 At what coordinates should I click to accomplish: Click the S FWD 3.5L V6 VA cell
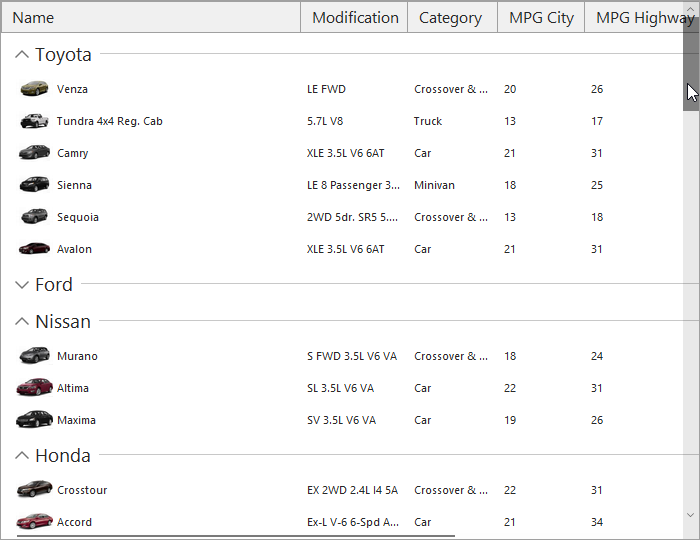(x=352, y=356)
